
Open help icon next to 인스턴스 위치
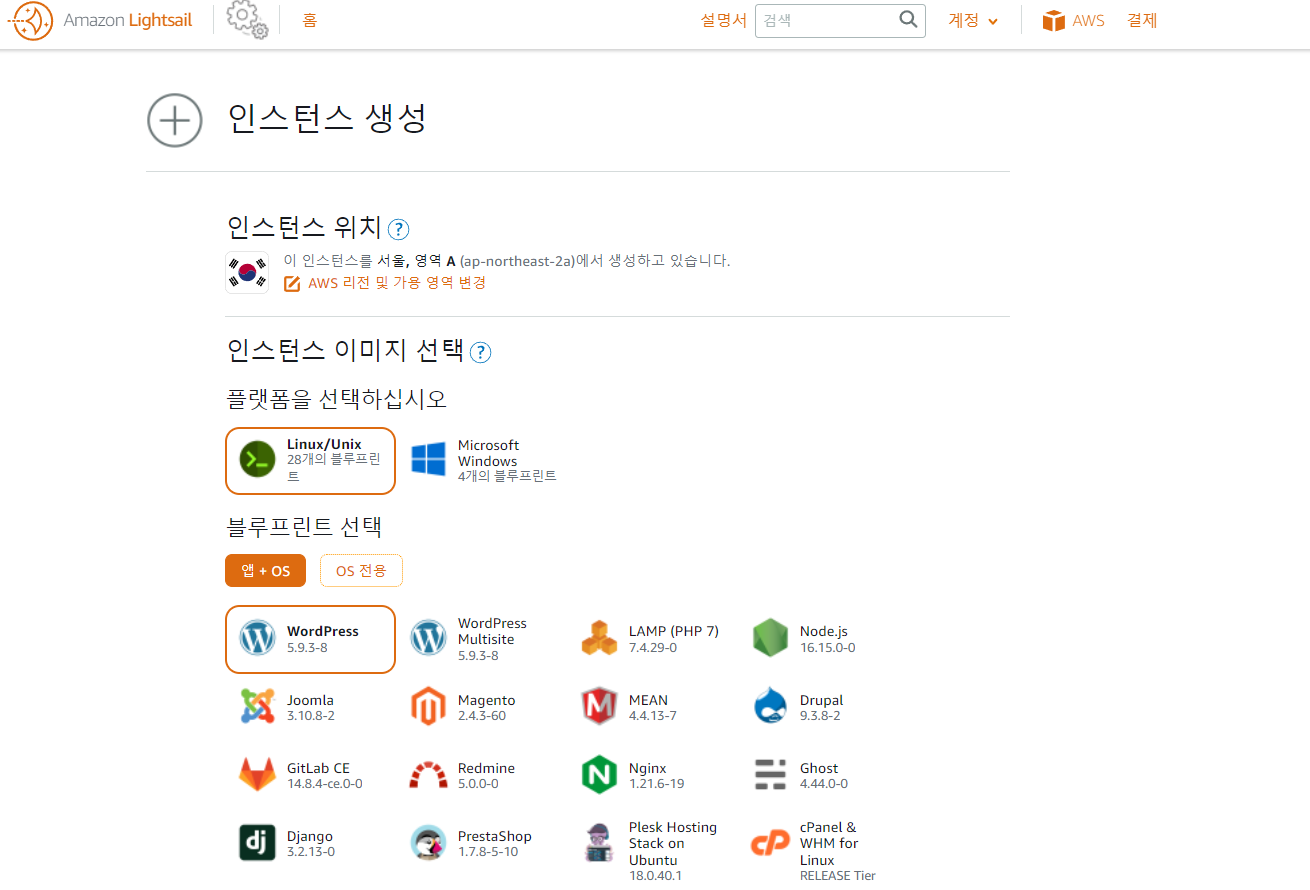click(398, 229)
